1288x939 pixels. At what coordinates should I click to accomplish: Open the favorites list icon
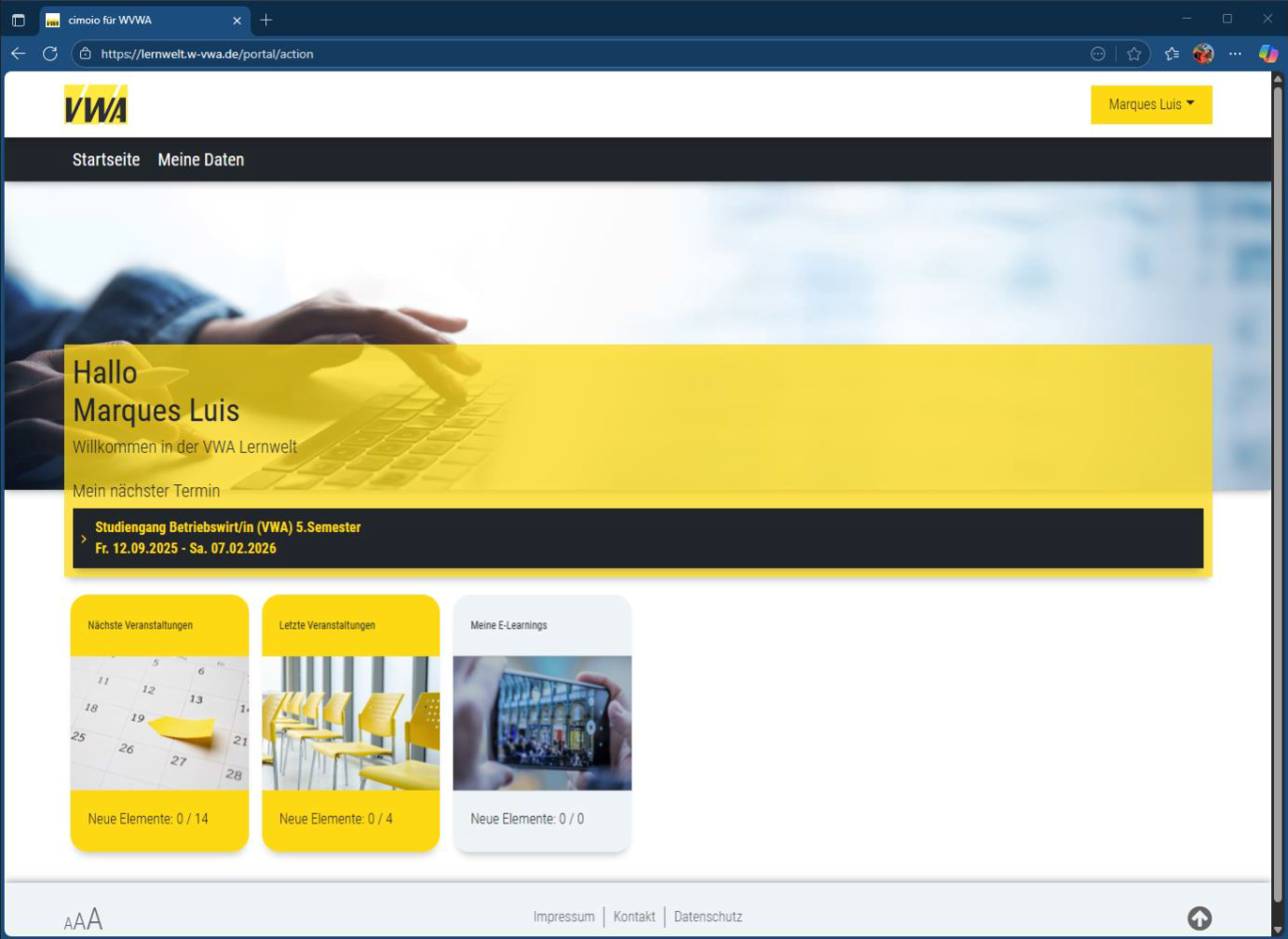pos(1172,54)
